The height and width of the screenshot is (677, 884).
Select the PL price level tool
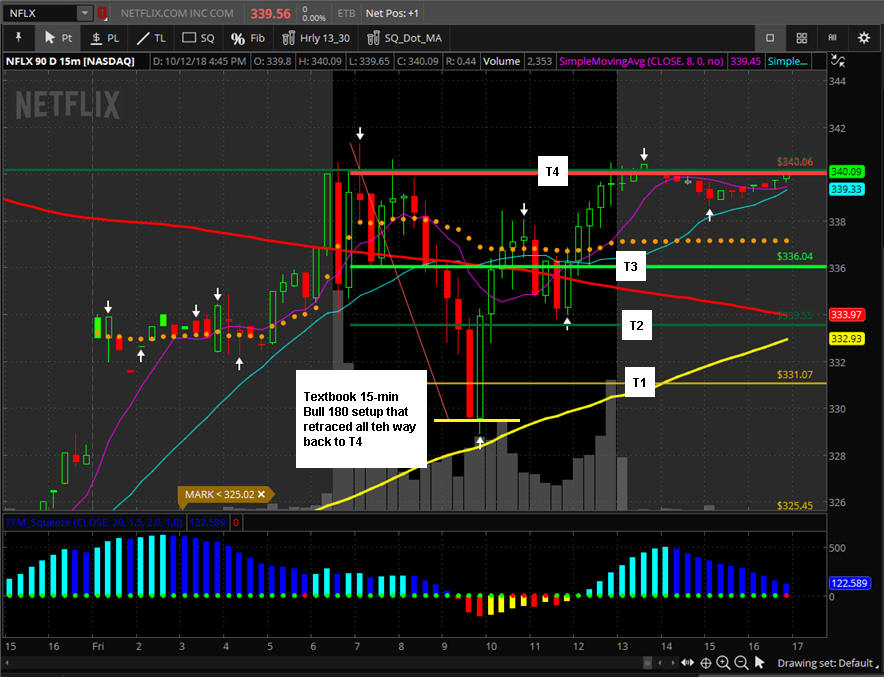point(105,38)
